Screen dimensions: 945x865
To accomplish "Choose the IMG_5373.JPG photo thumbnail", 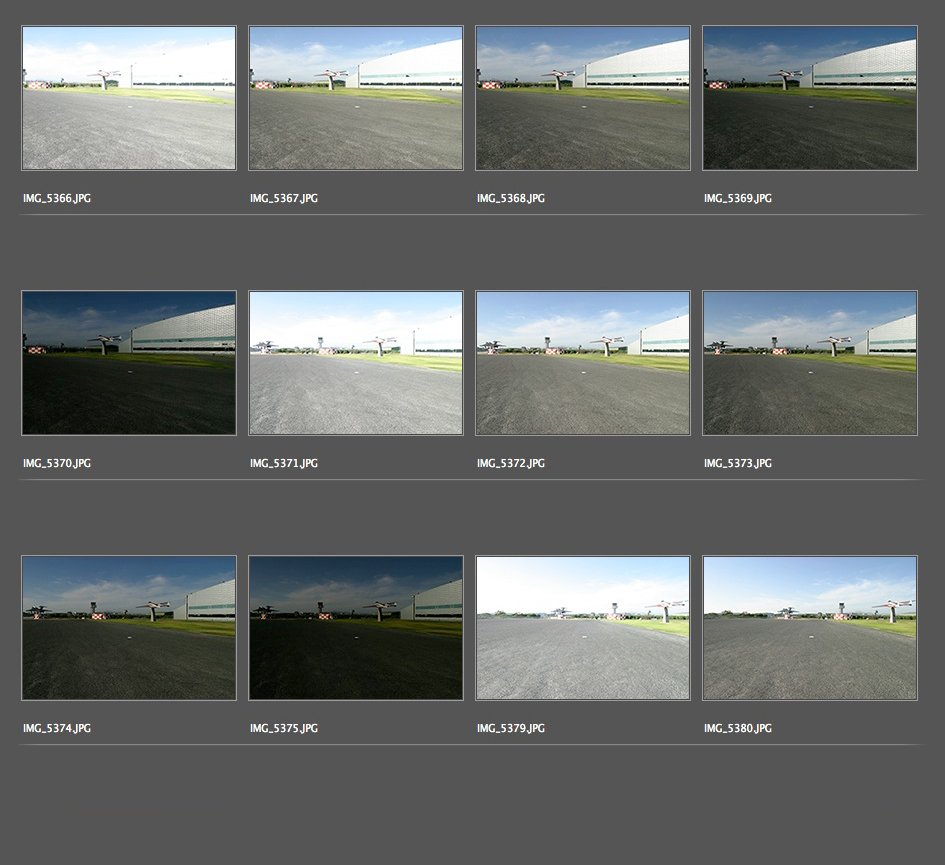I will [x=810, y=363].
